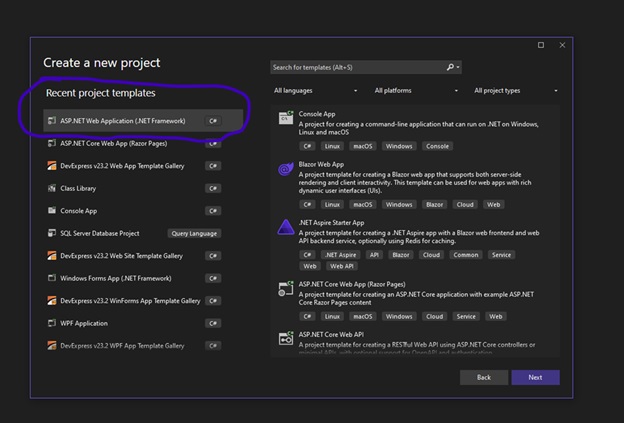Screen dimensions: 624x423
Task: Click the DevExpress v23.2 WPF App Template Gallery icon
Action: click(x=52, y=345)
